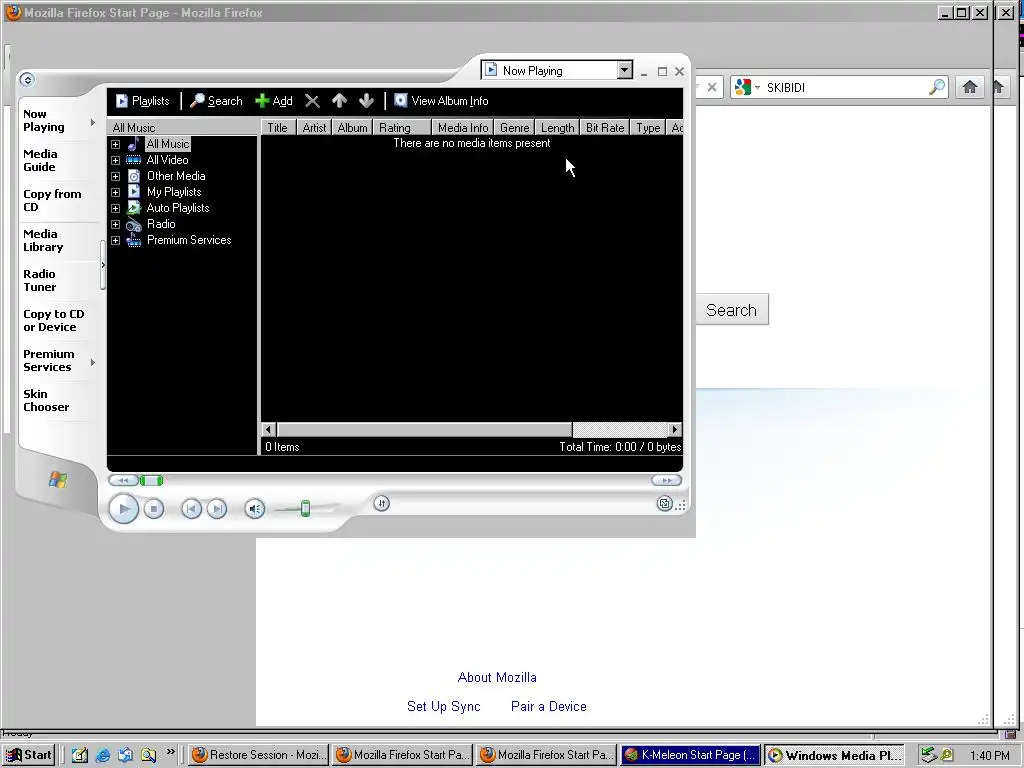Click the Search button in library toolbar
Screen dimensions: 1024x768
point(216,101)
